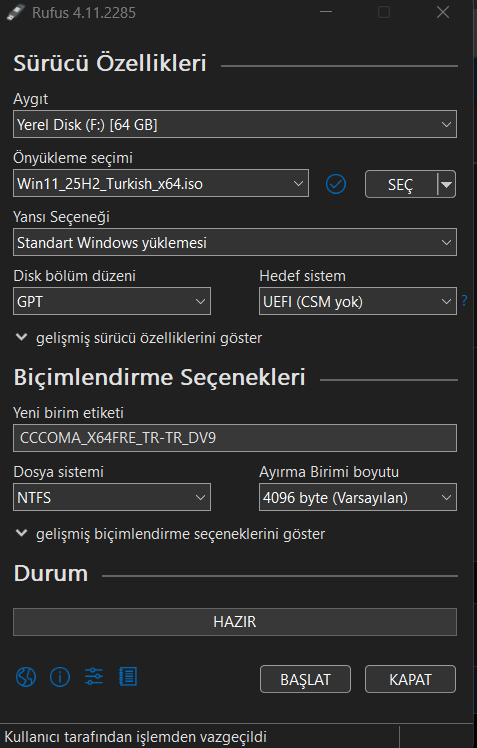Image resolution: width=477 pixels, height=748 pixels.
Task: Open the About info icon
Action: (x=60, y=676)
